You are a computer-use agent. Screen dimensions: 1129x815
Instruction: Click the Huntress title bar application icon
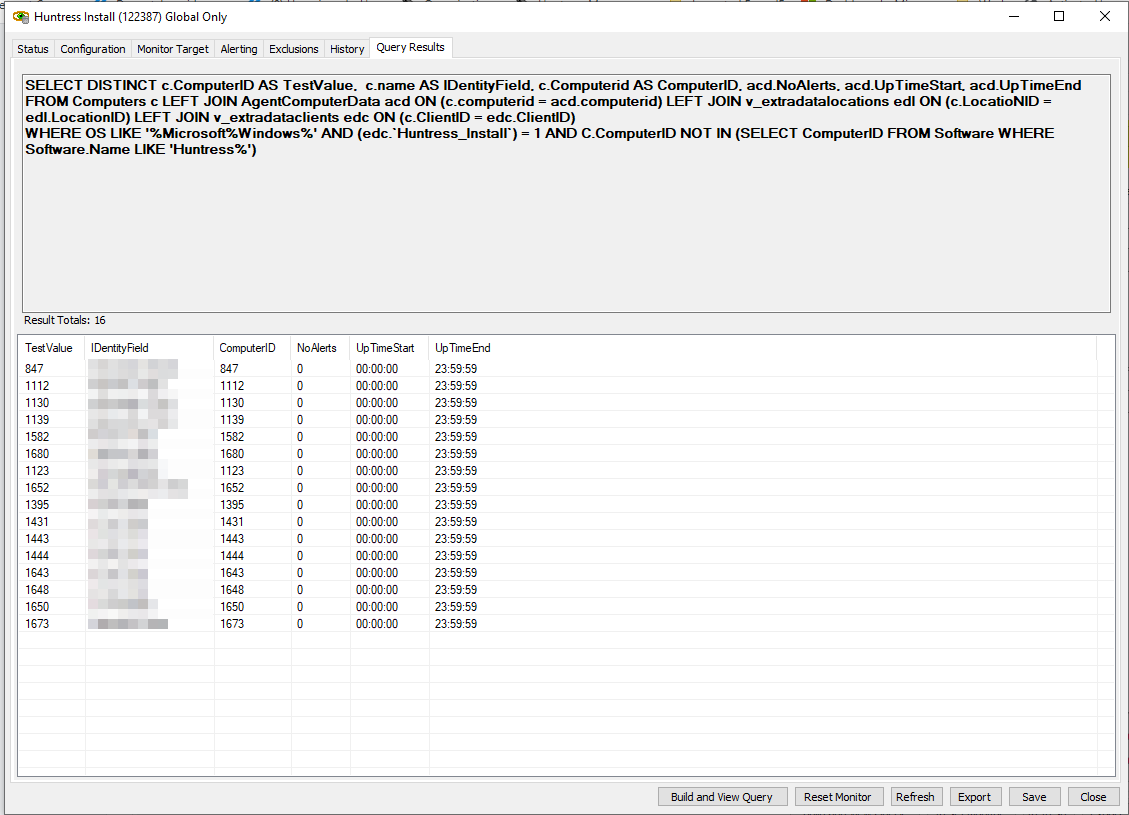(17, 16)
